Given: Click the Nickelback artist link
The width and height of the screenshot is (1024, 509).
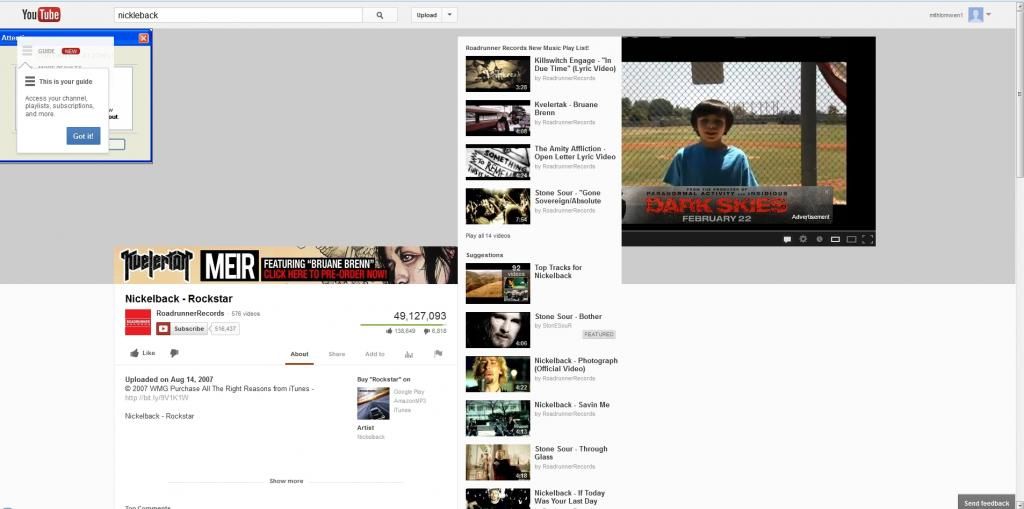Looking at the screenshot, I should 371,436.
